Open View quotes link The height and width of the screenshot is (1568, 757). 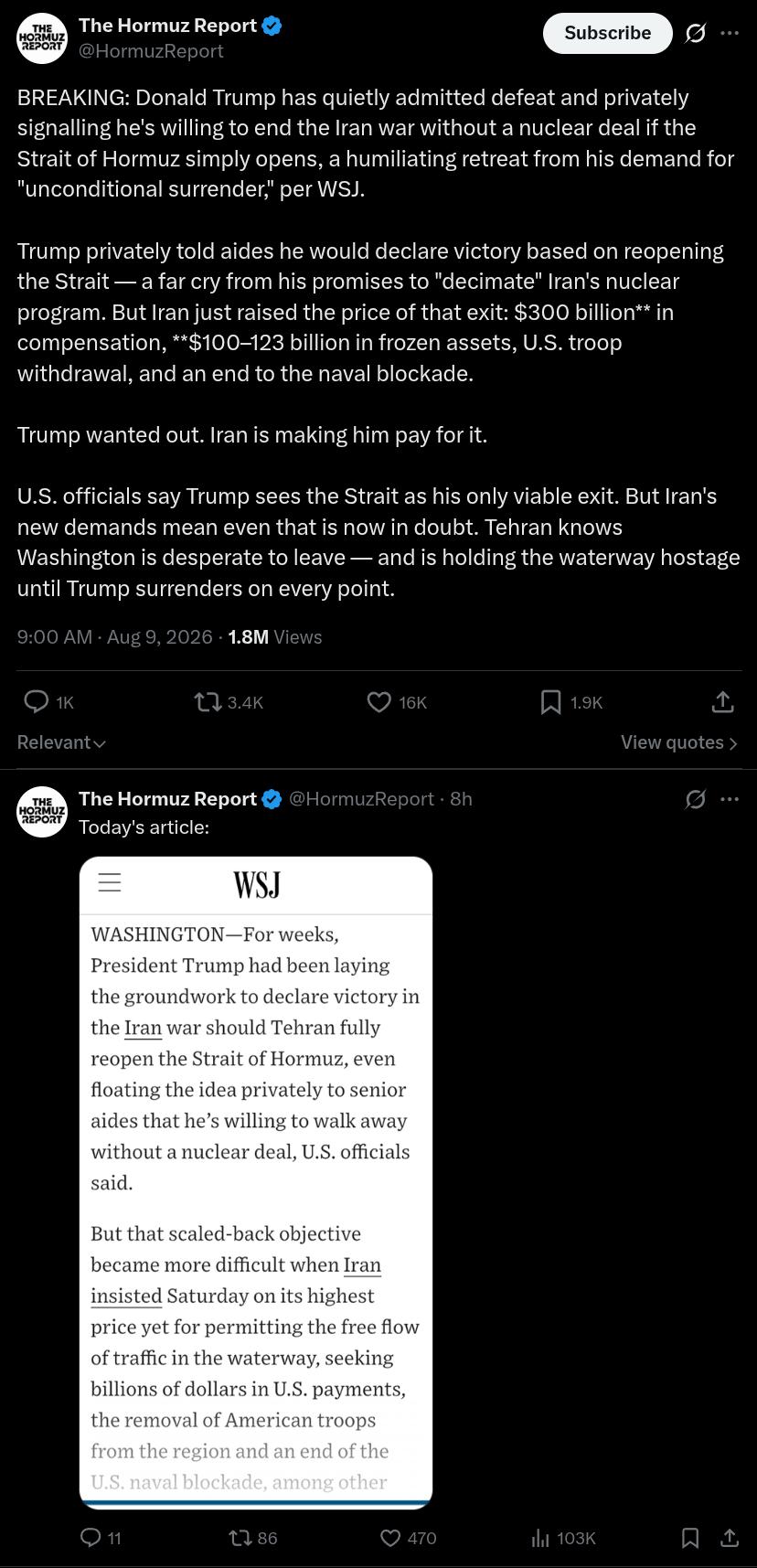(x=679, y=742)
